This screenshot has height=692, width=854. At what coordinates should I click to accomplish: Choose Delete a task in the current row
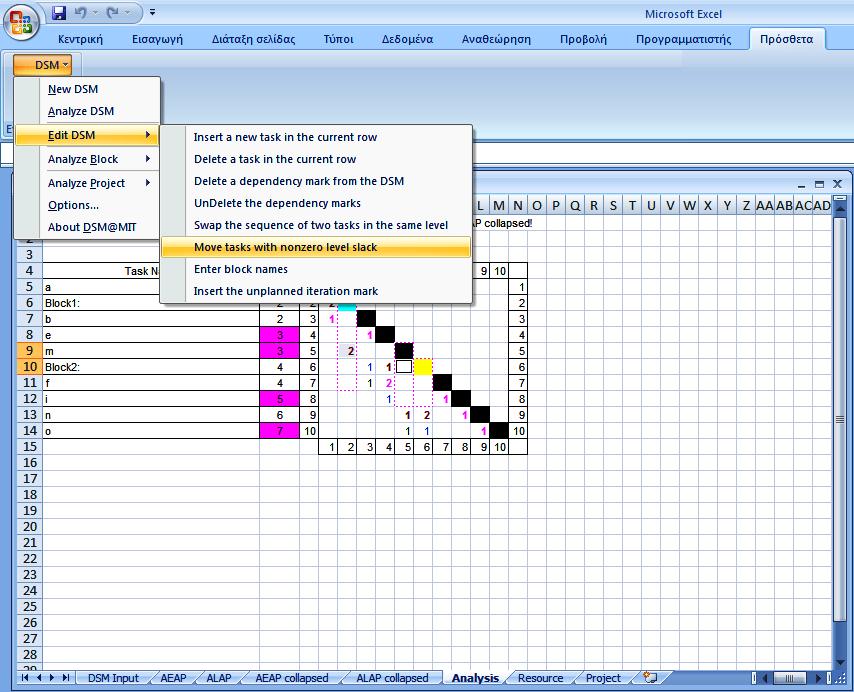point(316,159)
